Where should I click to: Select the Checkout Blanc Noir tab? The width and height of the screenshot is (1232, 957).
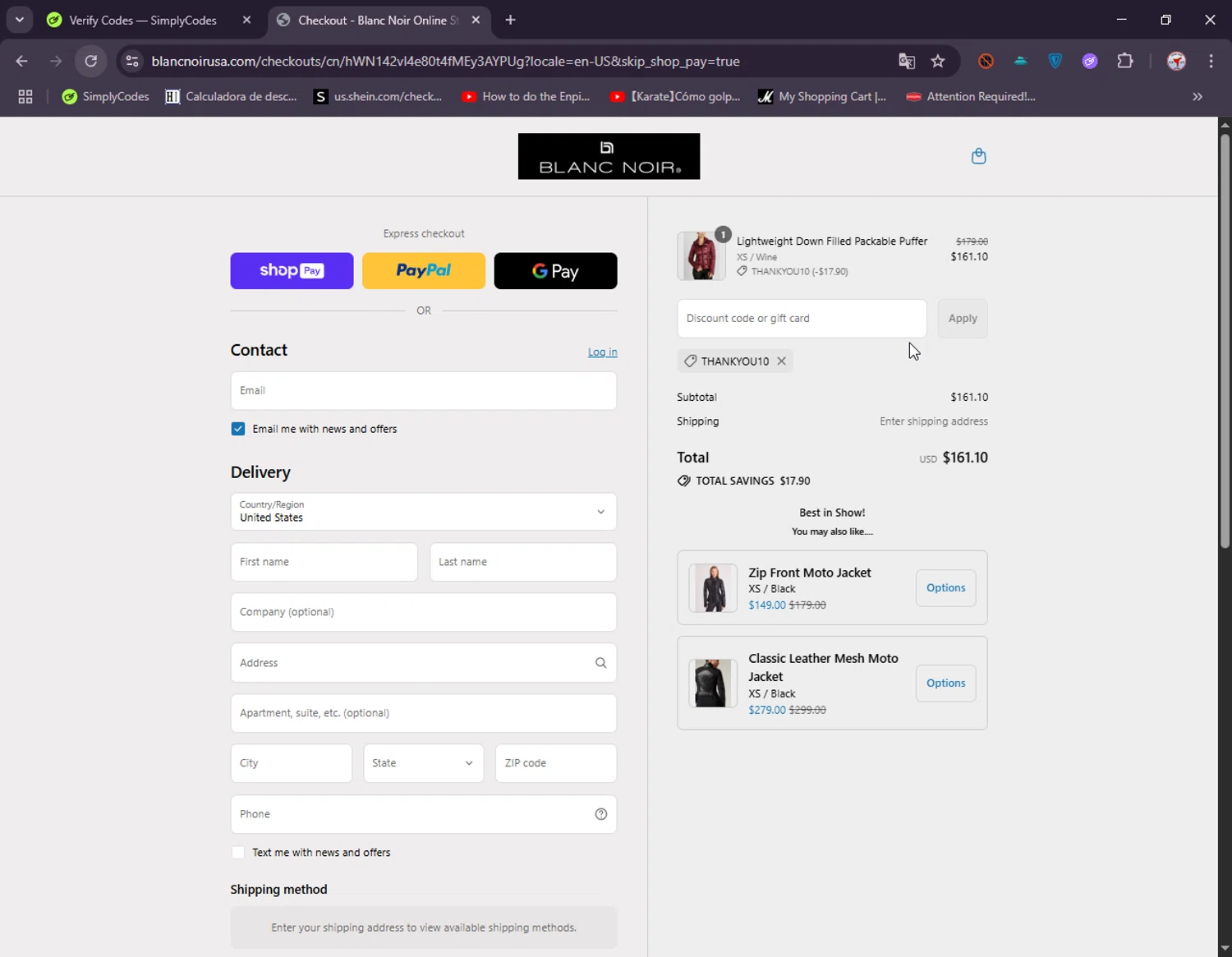coord(378,20)
